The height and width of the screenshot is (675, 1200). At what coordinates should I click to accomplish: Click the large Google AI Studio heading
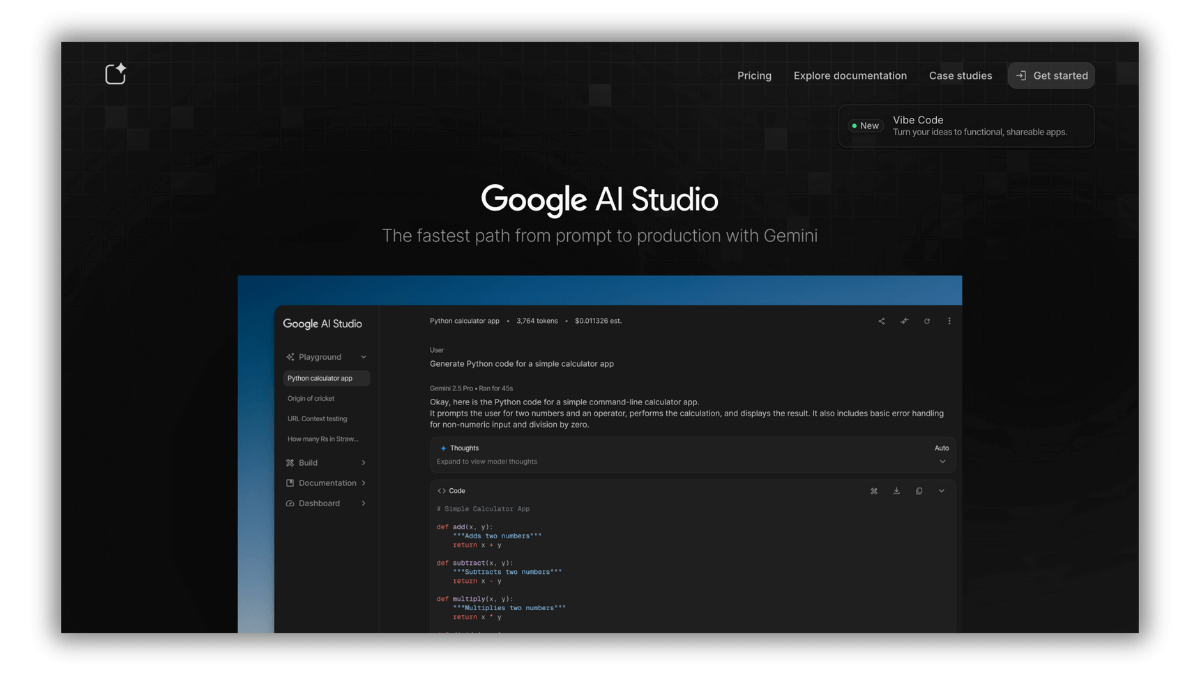pos(600,199)
